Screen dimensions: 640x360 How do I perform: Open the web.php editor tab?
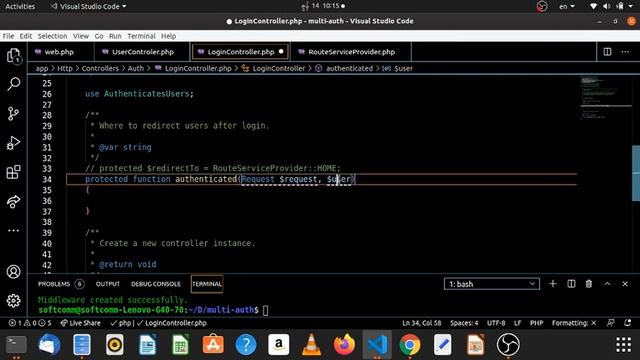tap(60, 52)
